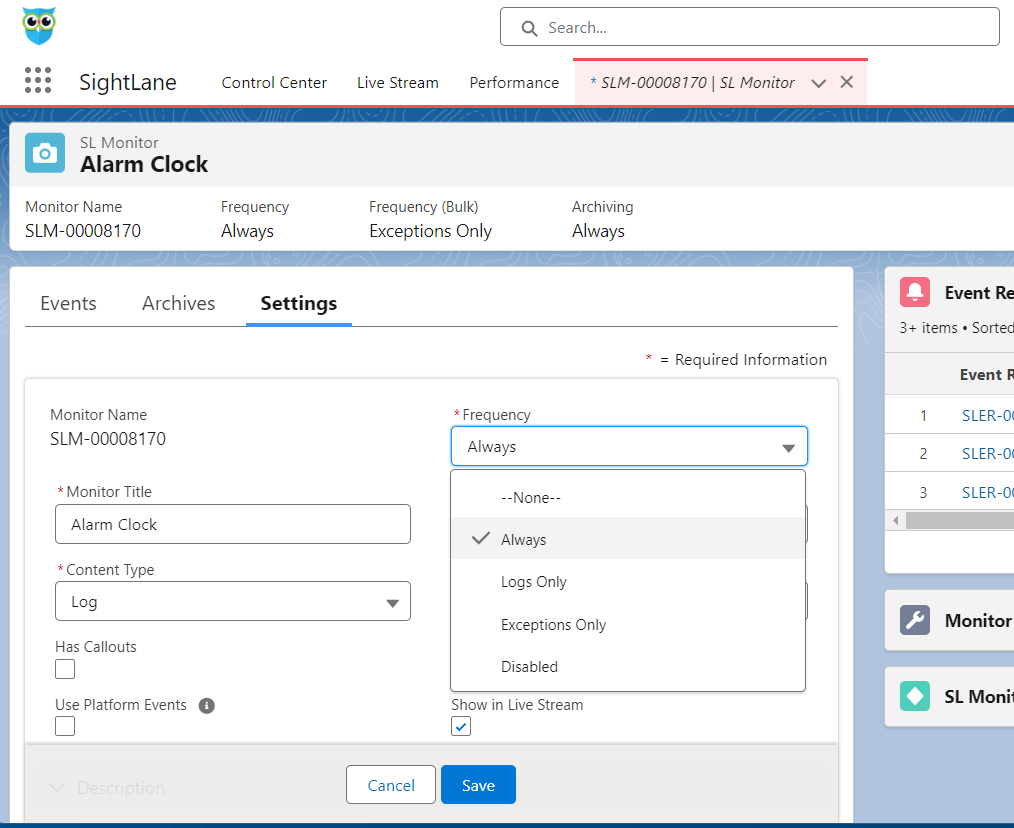
Task: Click the SL Monitor camera icon
Action: point(45,153)
